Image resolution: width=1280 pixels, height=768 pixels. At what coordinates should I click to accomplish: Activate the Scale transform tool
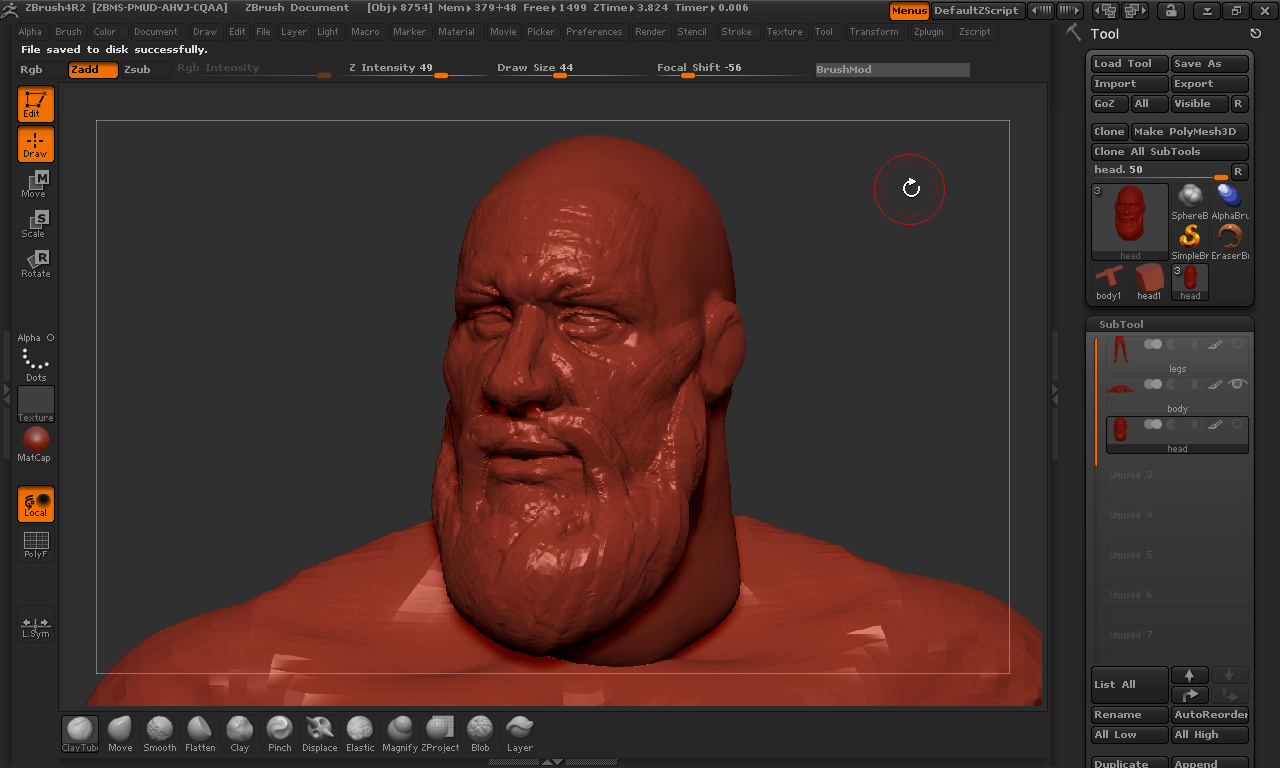35,224
